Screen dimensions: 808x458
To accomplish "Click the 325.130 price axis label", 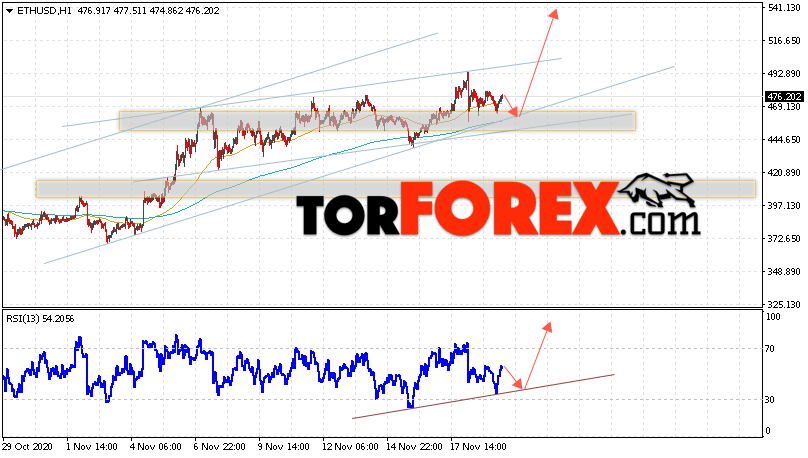I will pyautogui.click(x=784, y=304).
